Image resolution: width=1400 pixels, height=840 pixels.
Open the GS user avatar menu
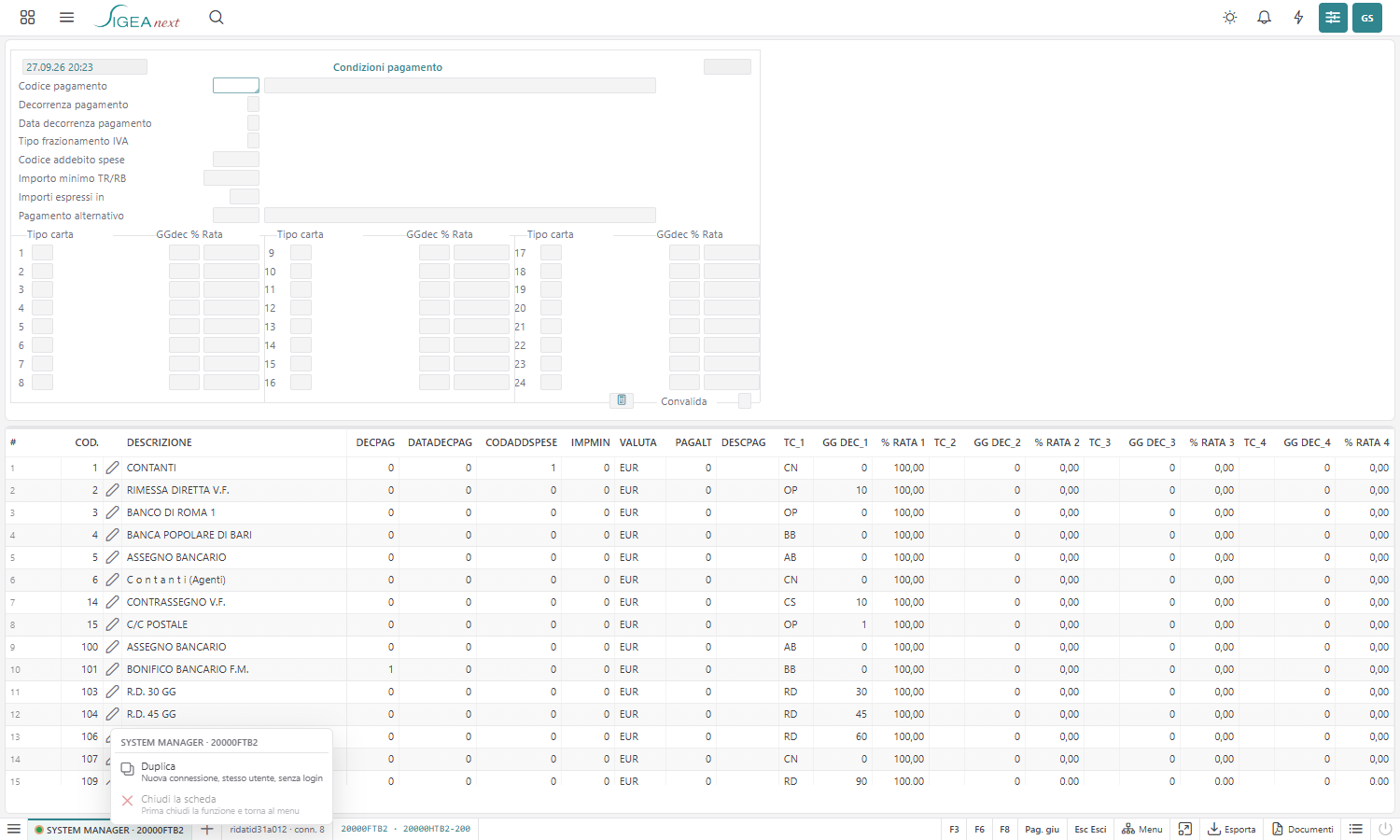coord(1367,18)
